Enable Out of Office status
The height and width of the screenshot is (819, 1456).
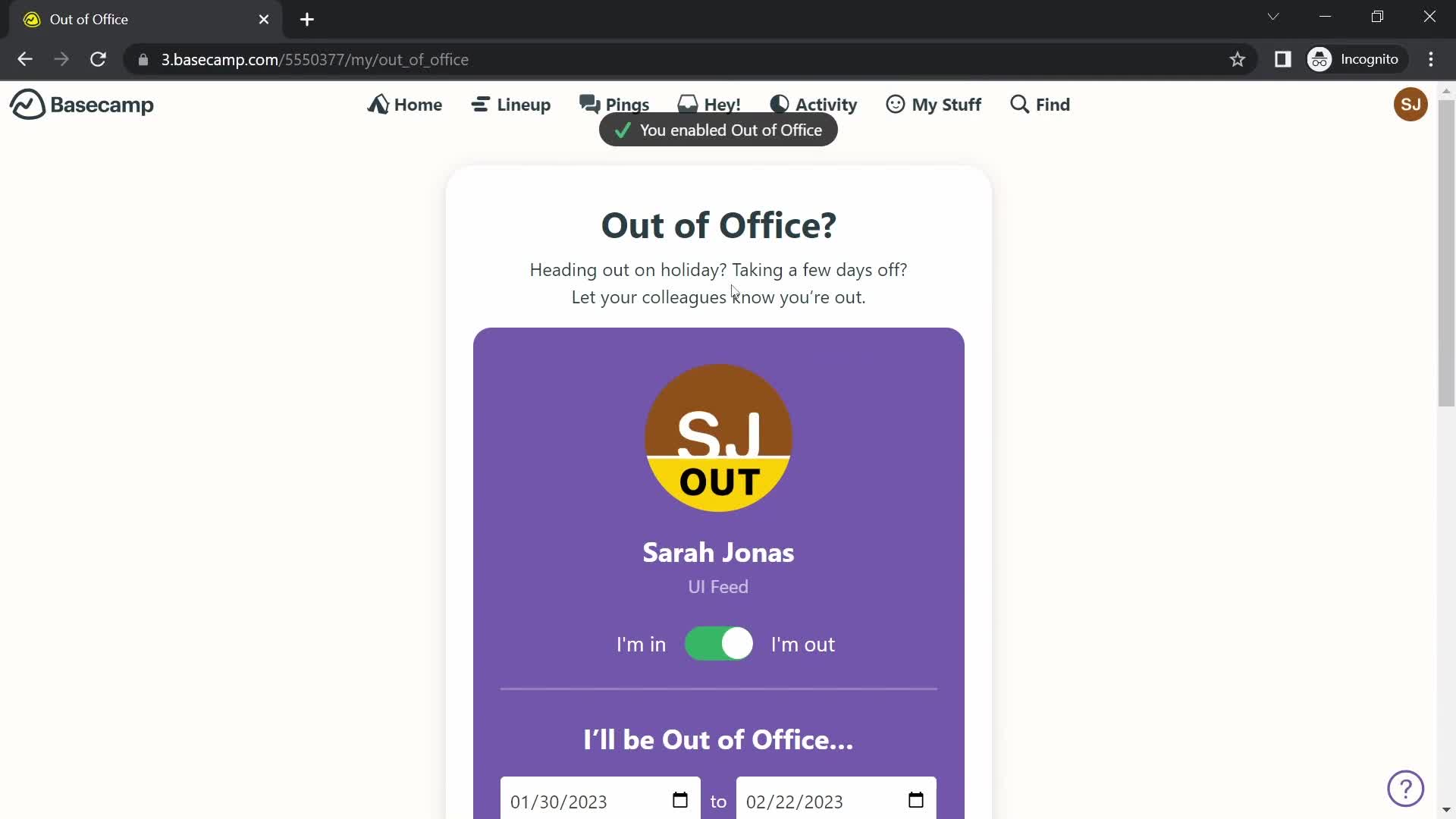pyautogui.click(x=718, y=644)
